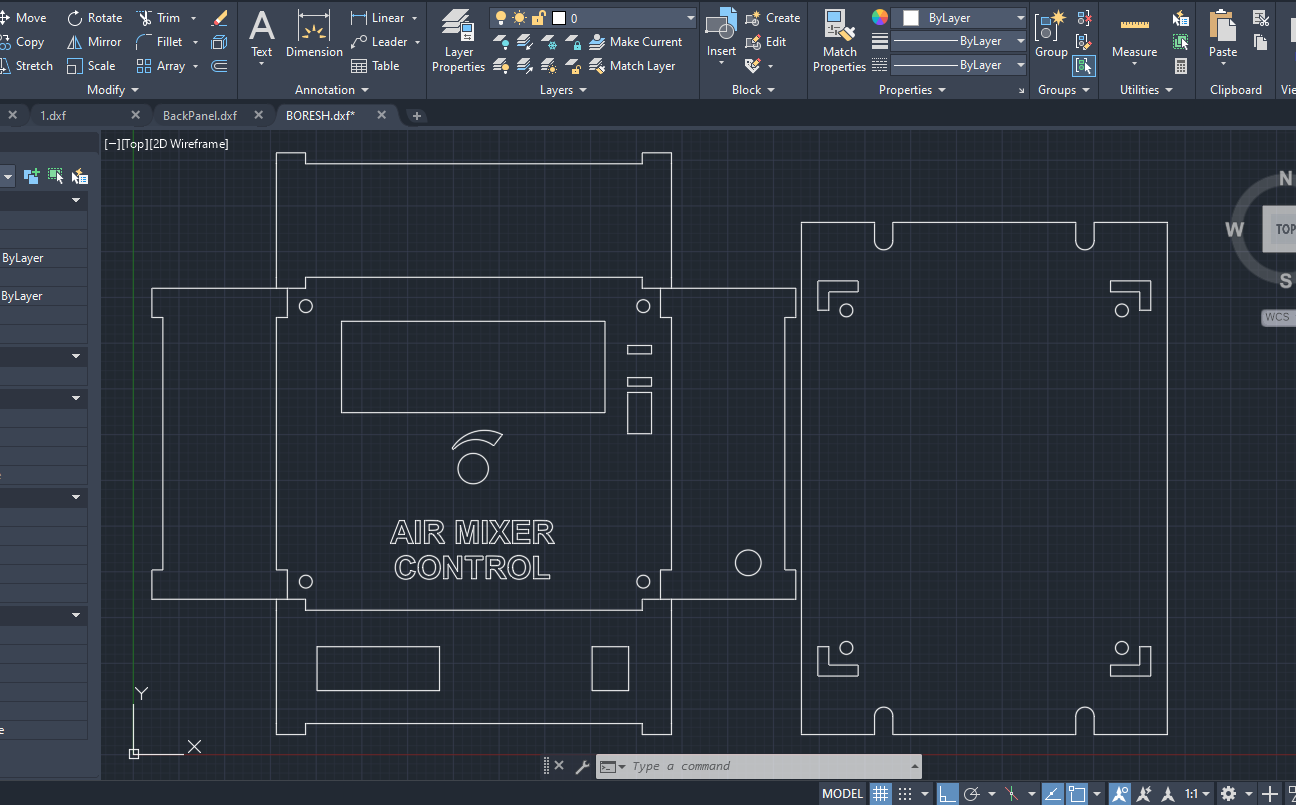Select the Copy tool
This screenshot has width=1296, height=805.
(22, 42)
